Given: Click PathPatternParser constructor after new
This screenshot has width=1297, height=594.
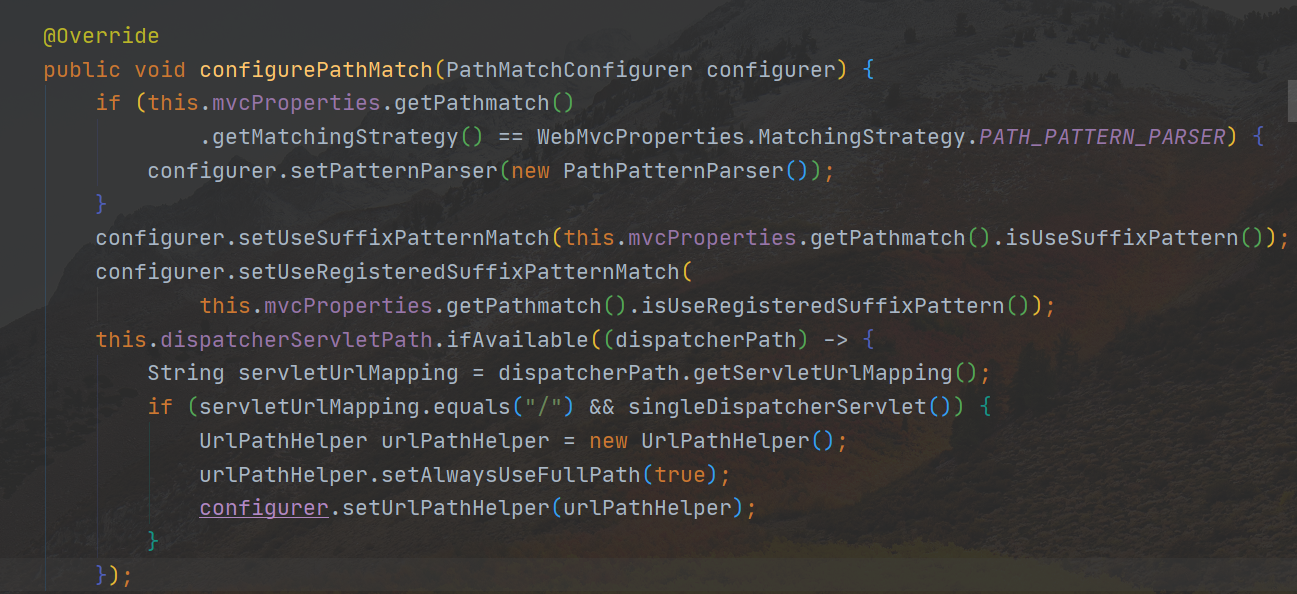Looking at the screenshot, I should coord(673,171).
